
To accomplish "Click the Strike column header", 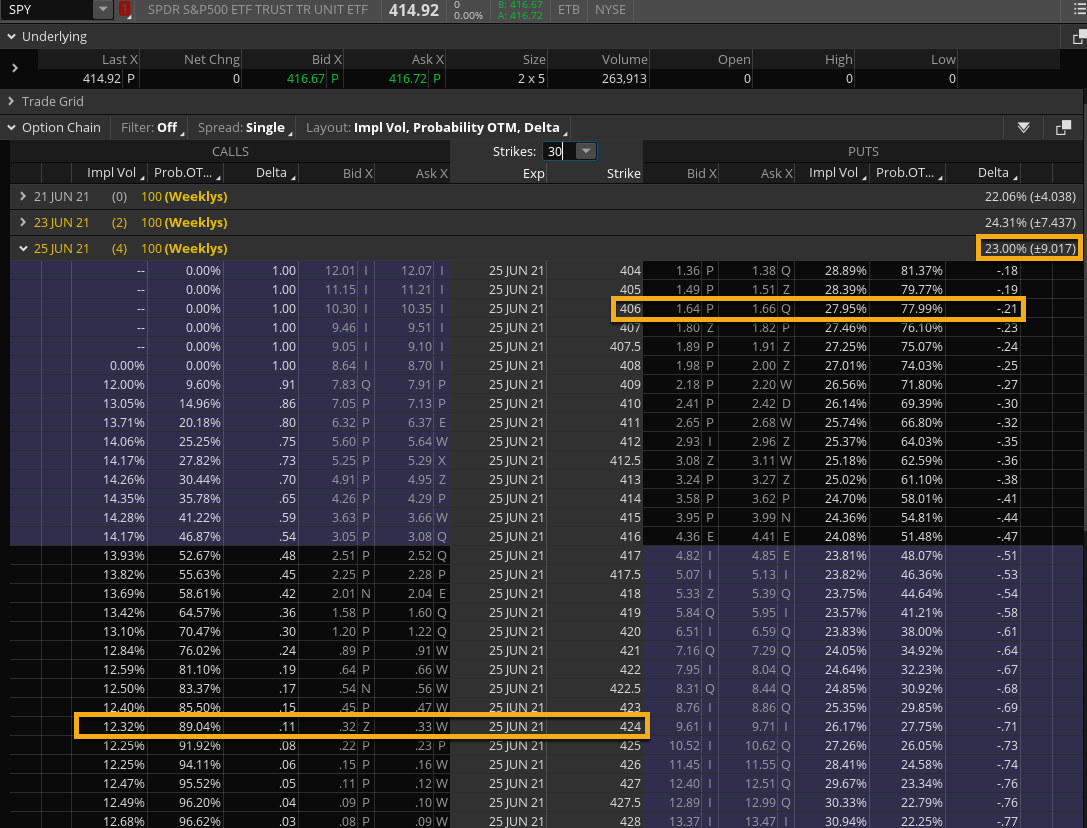I will tap(622, 174).
